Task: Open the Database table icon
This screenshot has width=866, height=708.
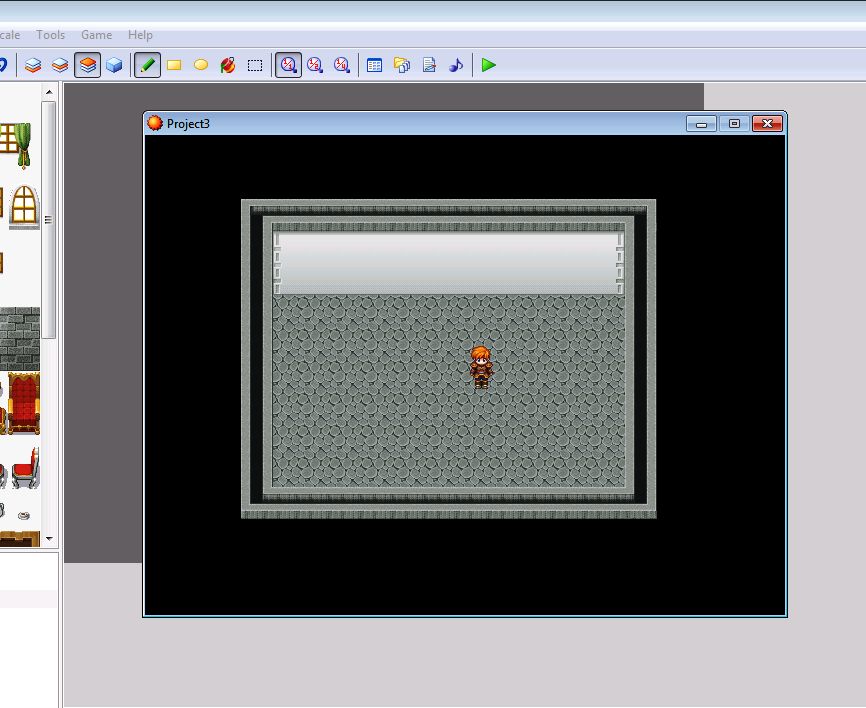Action: click(374, 65)
